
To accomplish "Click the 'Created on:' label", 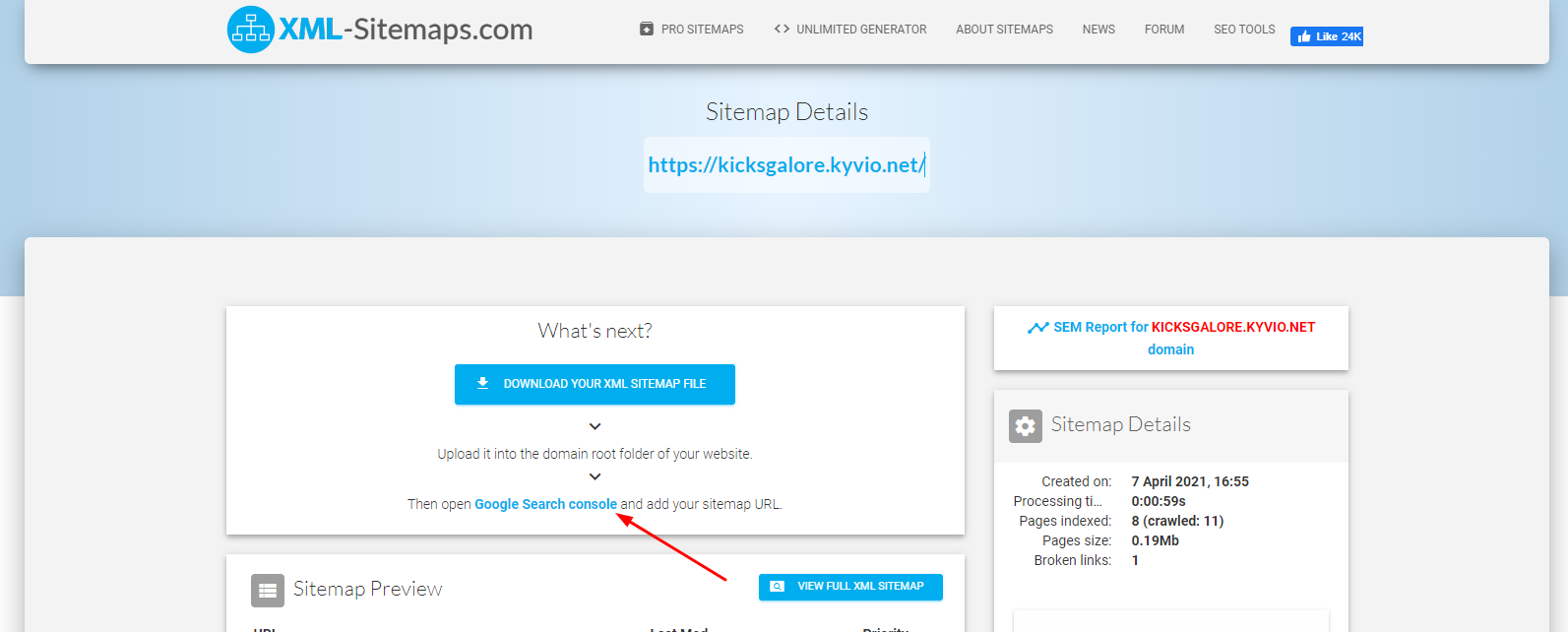I will [1077, 481].
